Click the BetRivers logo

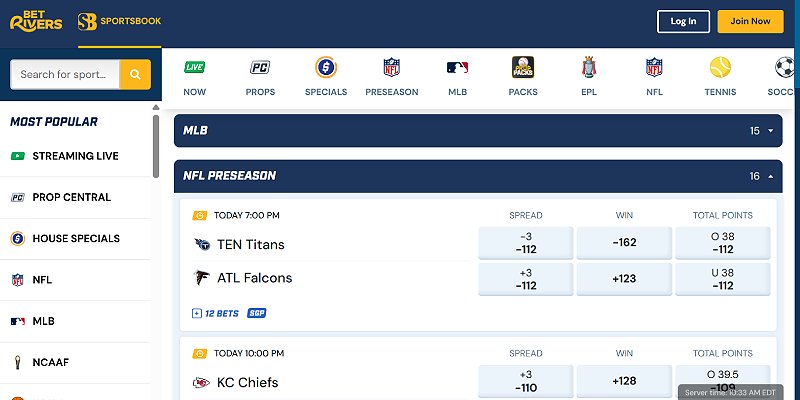pos(36,21)
